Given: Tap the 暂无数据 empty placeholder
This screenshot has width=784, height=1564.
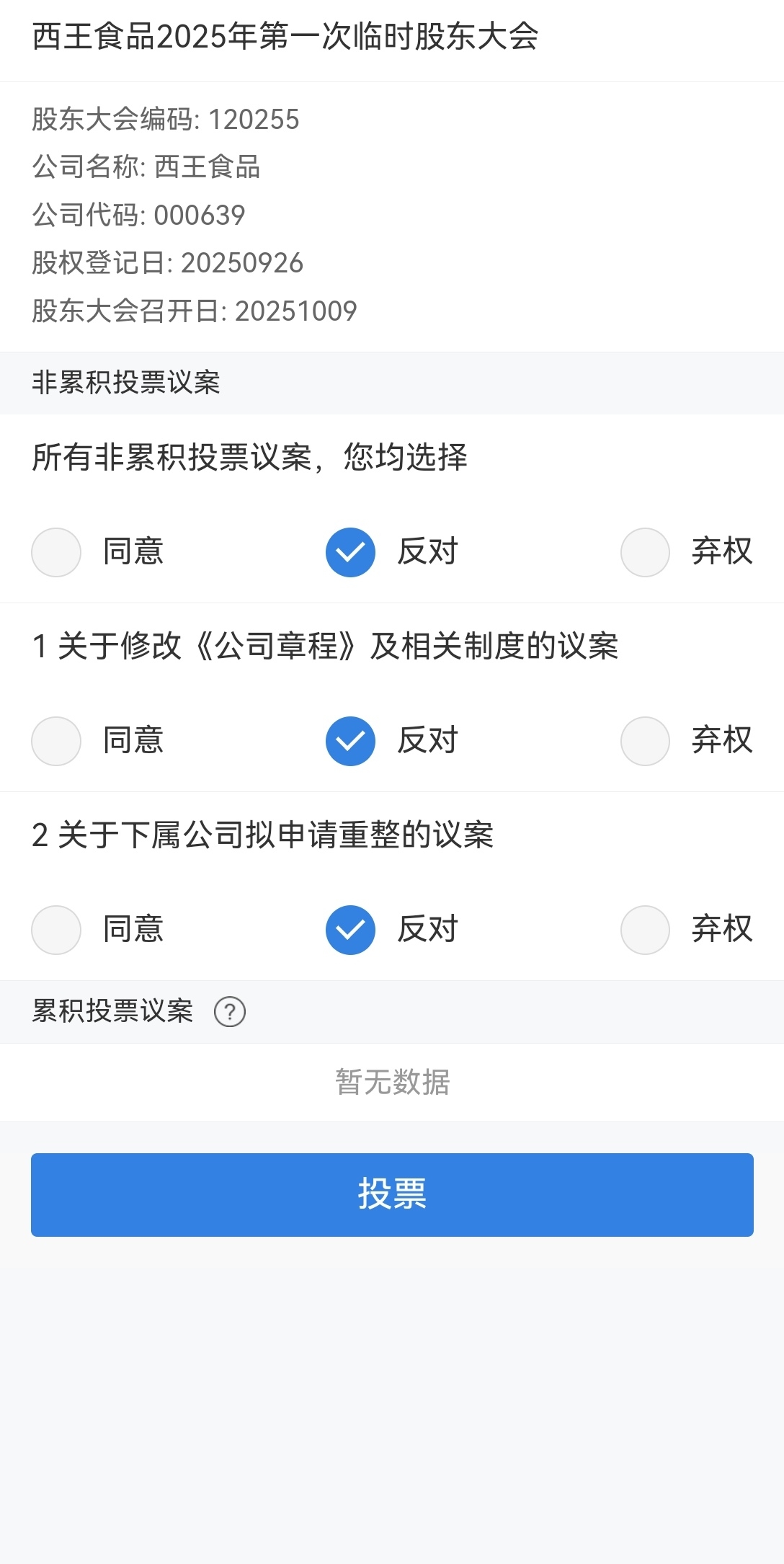Looking at the screenshot, I should pos(392,1083).
